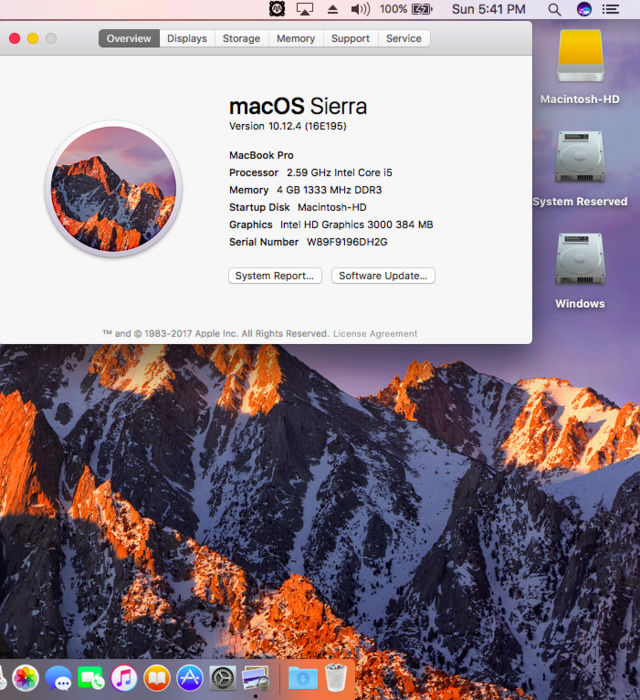The width and height of the screenshot is (640, 700).
Task: Launch FaceTime from the Dock
Action: (x=91, y=678)
